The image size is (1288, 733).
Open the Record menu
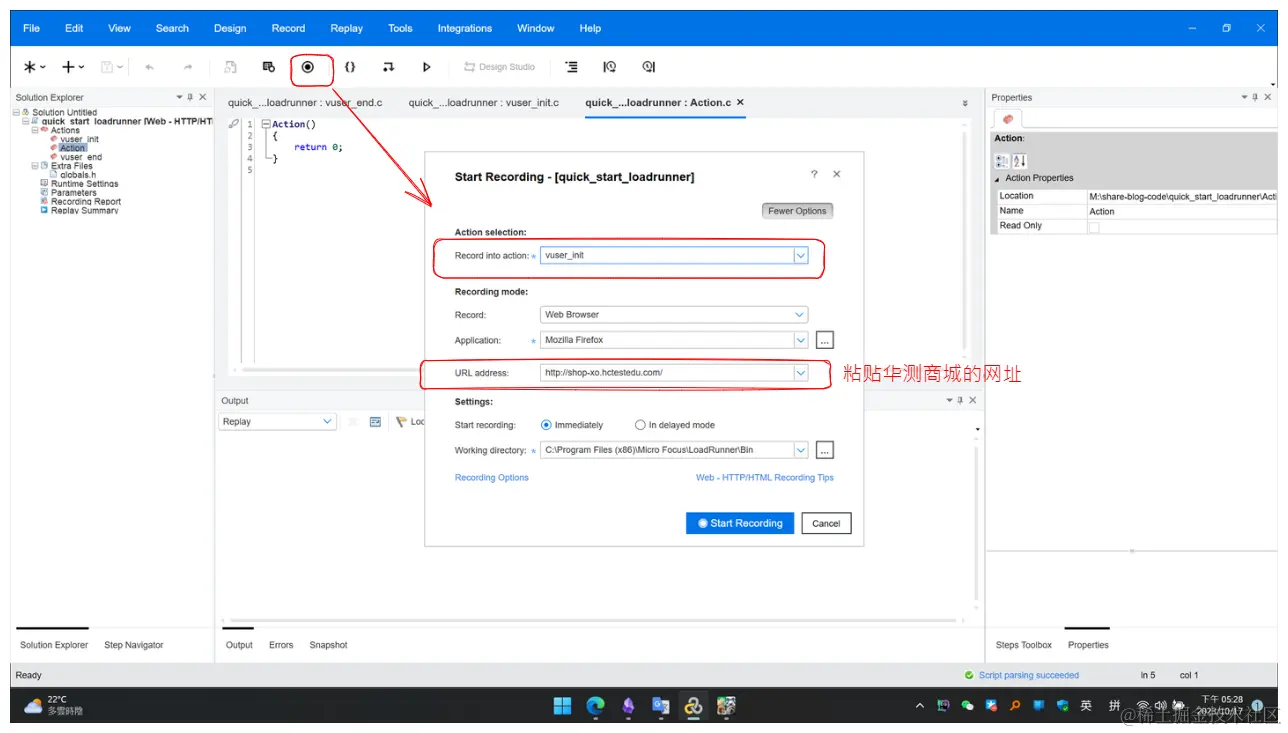pyautogui.click(x=288, y=28)
